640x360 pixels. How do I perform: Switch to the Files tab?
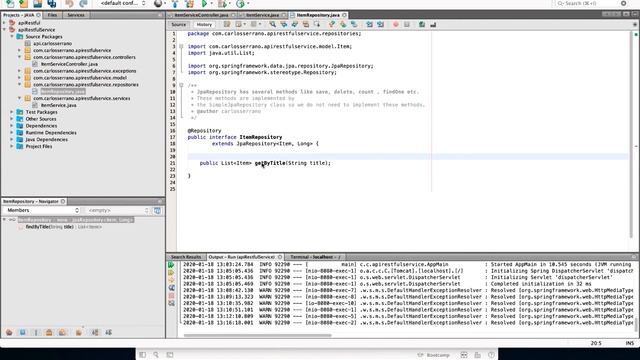pos(52,15)
